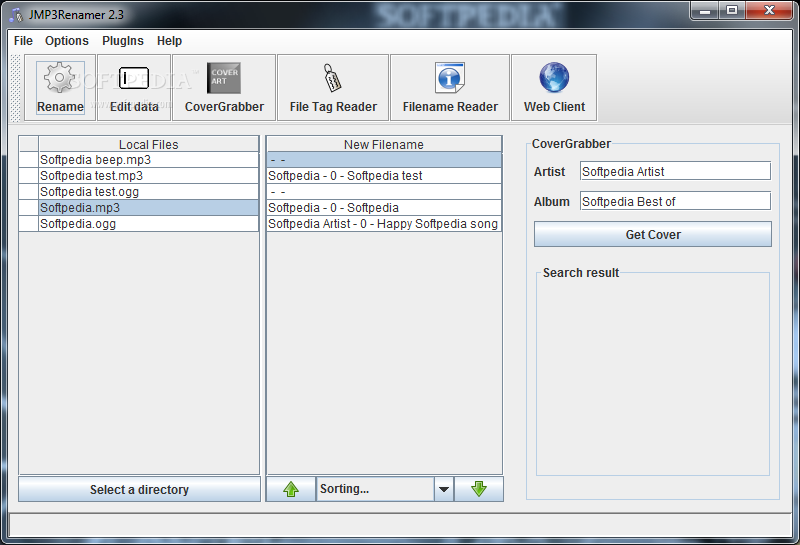Click the toolbar drag handle grip
This screenshot has width=800, height=545.
[x=16, y=88]
